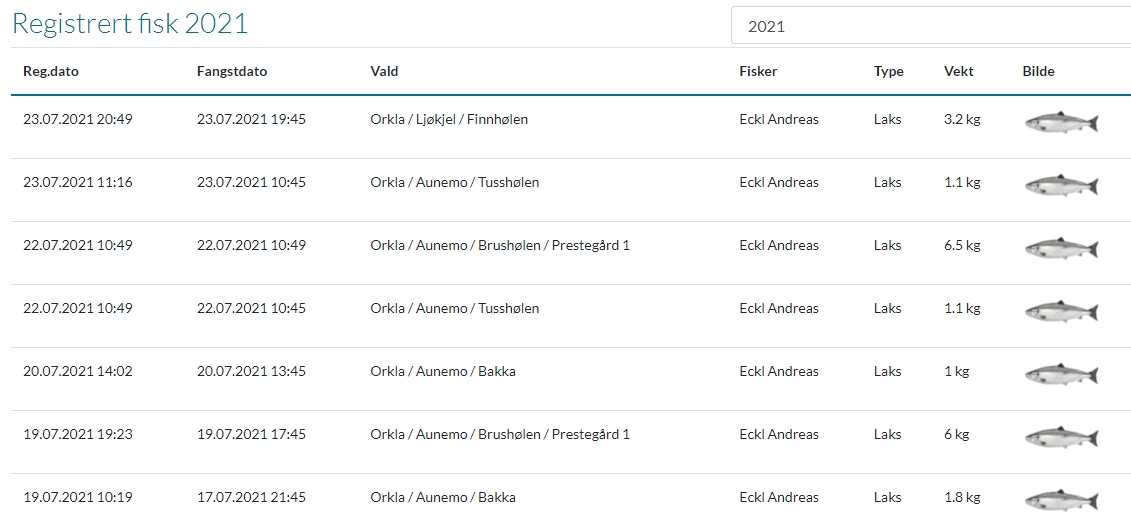This screenshot has width=1131, height=526.
Task: Open fish image for 6.5 kg catch
Action: pos(1061,248)
